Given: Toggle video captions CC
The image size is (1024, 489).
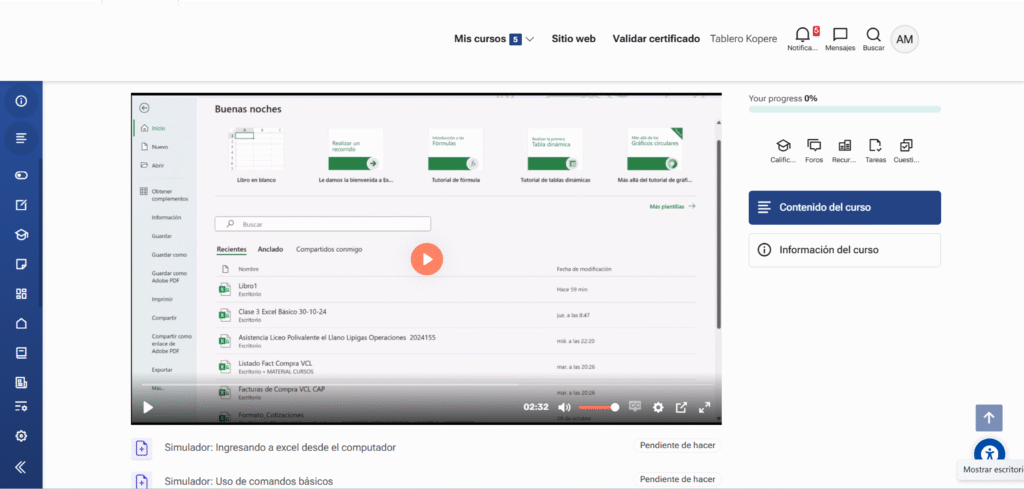Looking at the screenshot, I should [635, 407].
